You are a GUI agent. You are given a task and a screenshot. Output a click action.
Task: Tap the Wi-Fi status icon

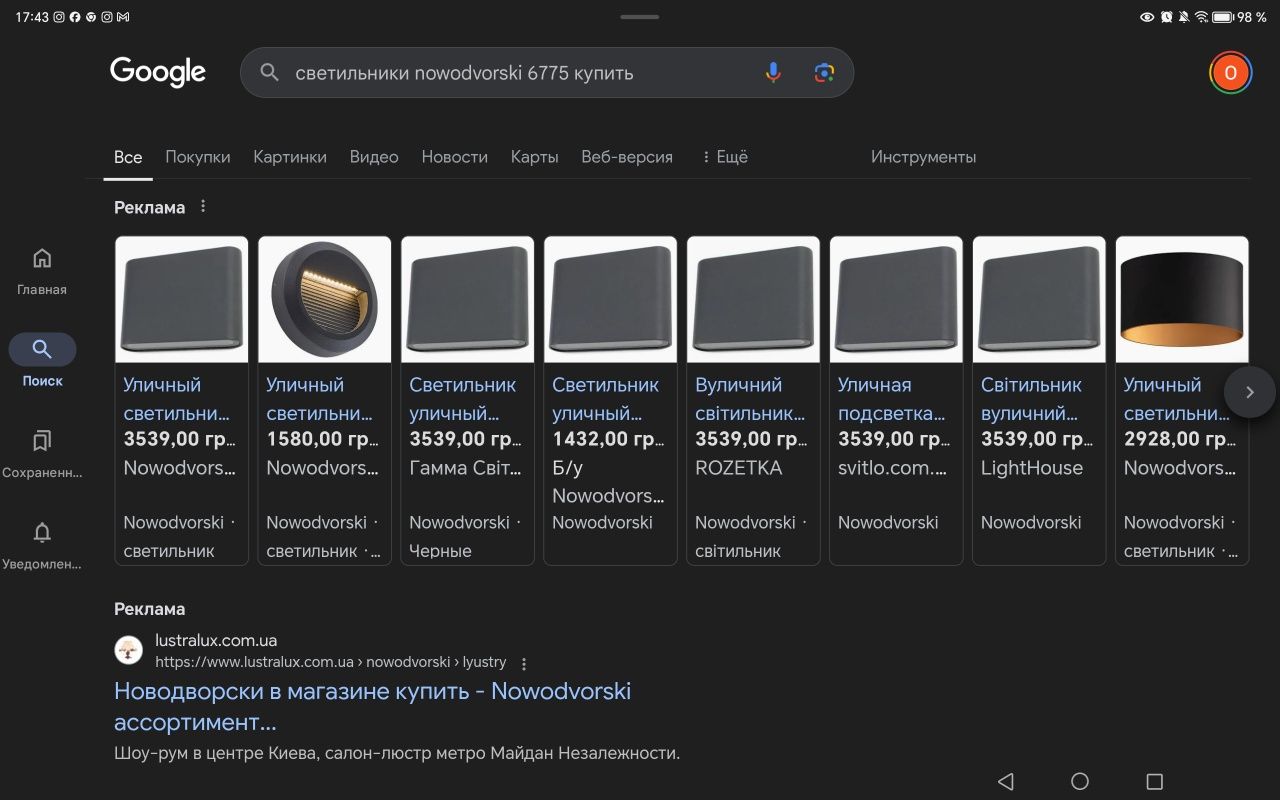click(x=1201, y=17)
